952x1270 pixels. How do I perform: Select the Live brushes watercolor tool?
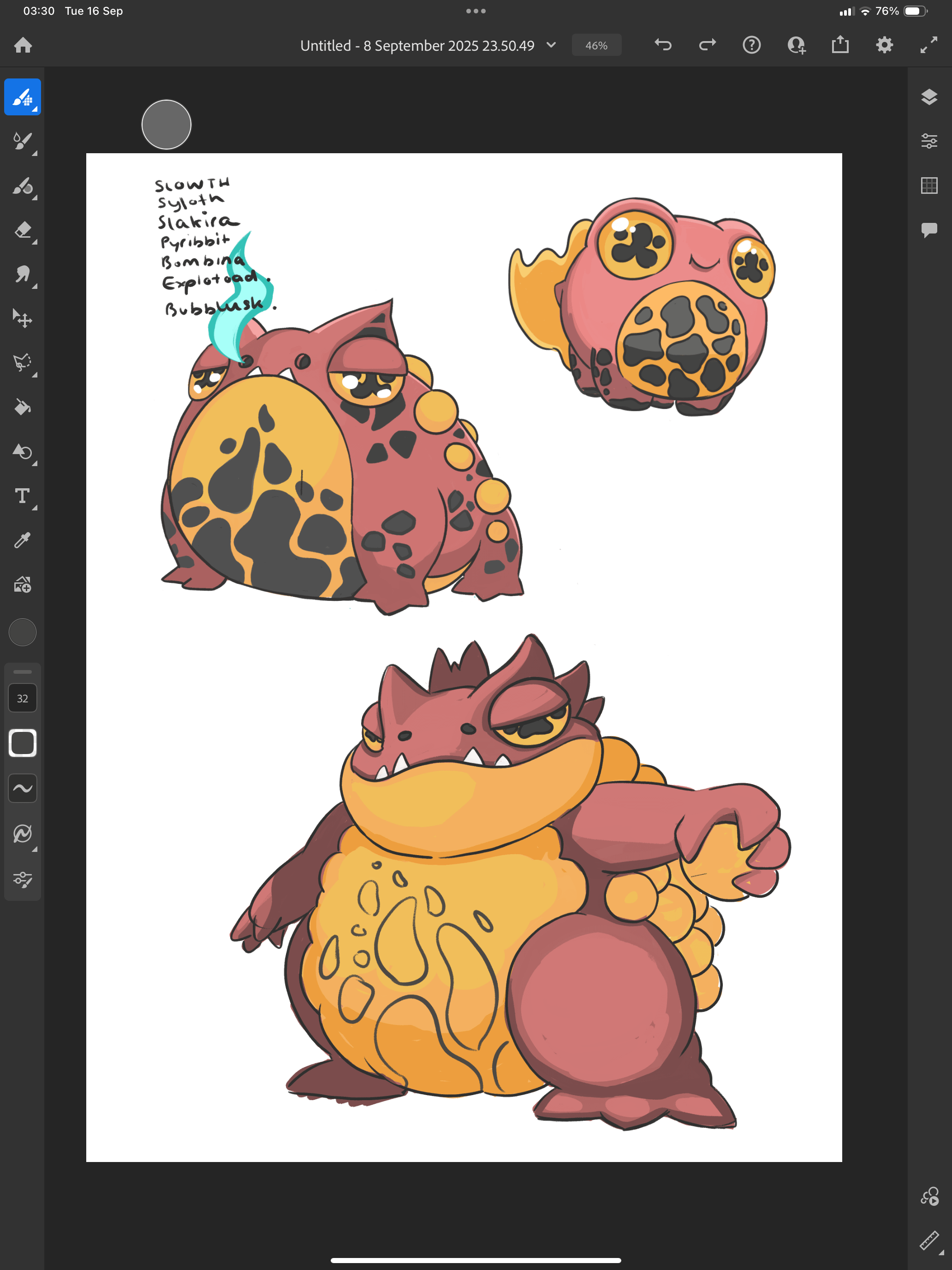[23, 141]
